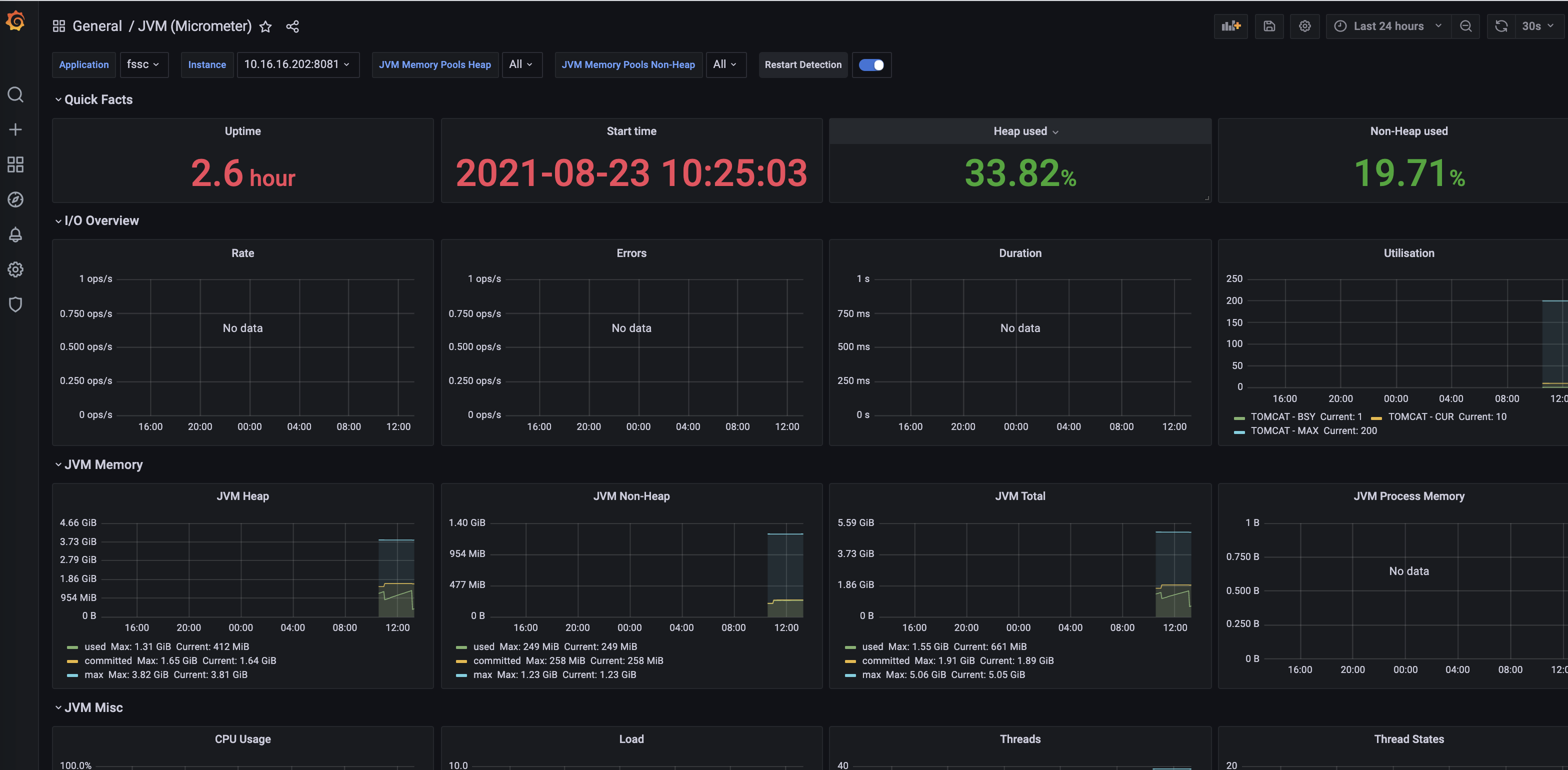1568x770 pixels.
Task: Star the JVM (Micrometer) dashboard
Action: (265, 27)
